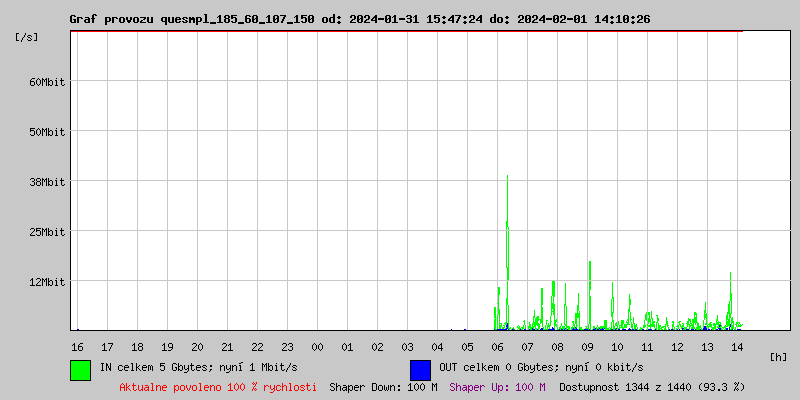Screen dimensions: 800x400
Task: Click the blue OUT legend color swatch
Action: click(420, 369)
